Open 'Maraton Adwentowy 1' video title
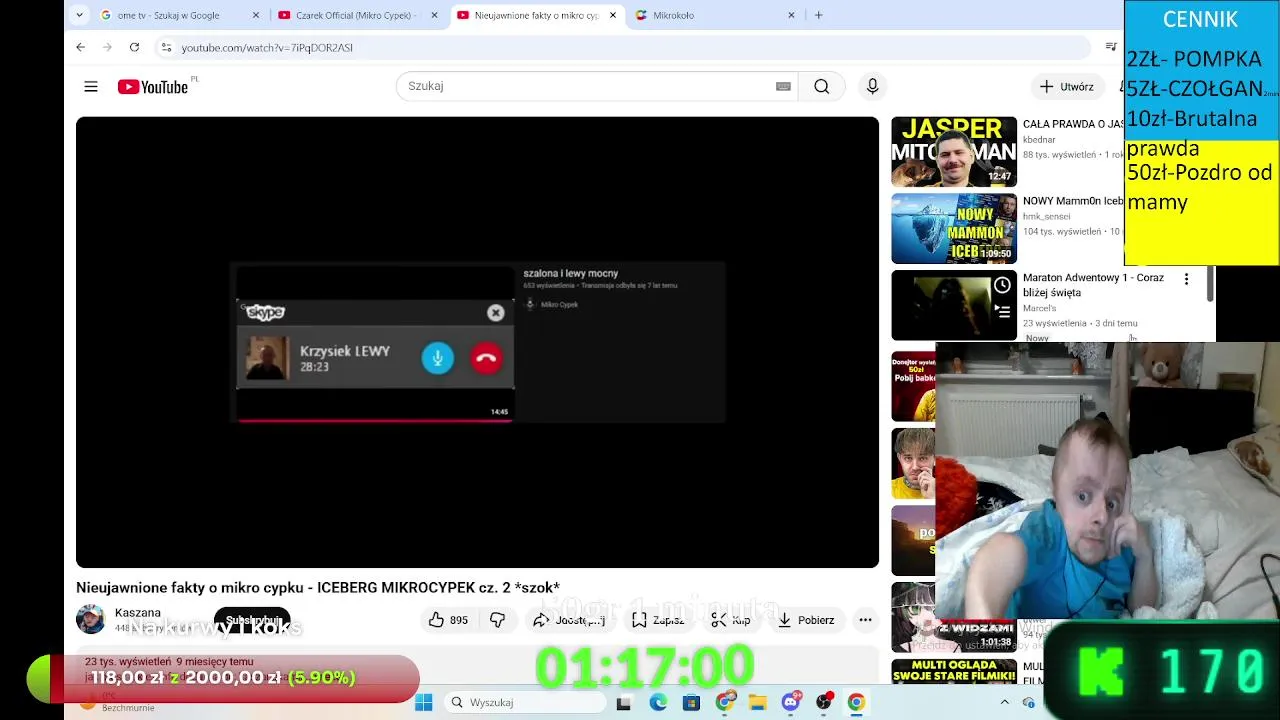The image size is (1280, 720). tap(1093, 285)
